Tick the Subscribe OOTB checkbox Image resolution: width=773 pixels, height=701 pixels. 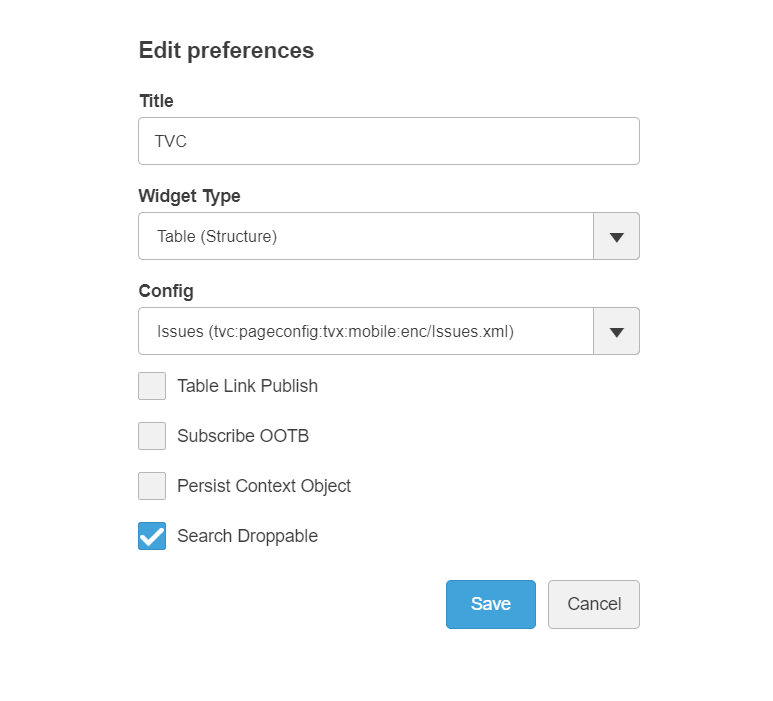pos(152,436)
